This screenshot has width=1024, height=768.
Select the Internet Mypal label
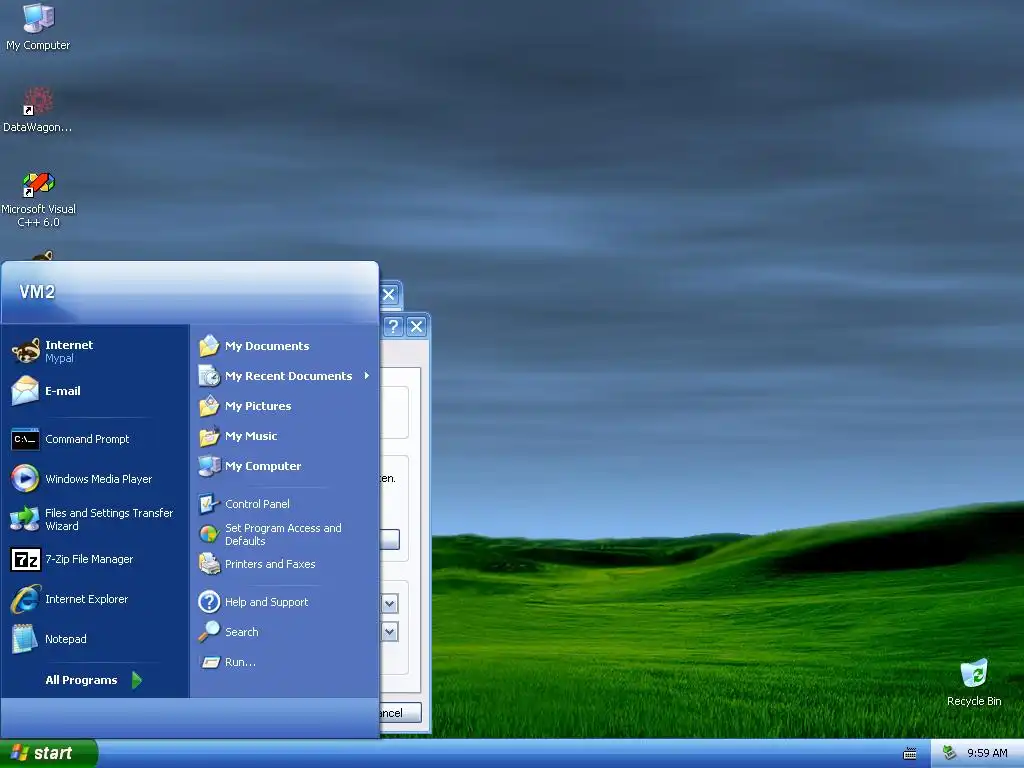tap(69, 351)
